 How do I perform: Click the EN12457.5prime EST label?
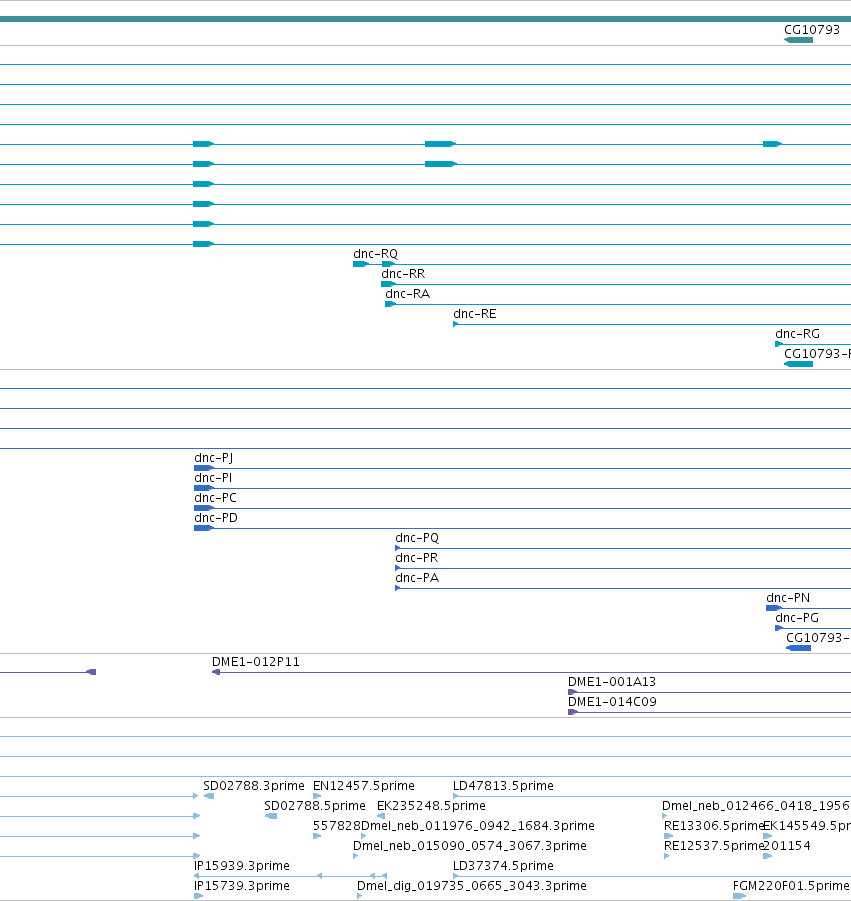(364, 786)
